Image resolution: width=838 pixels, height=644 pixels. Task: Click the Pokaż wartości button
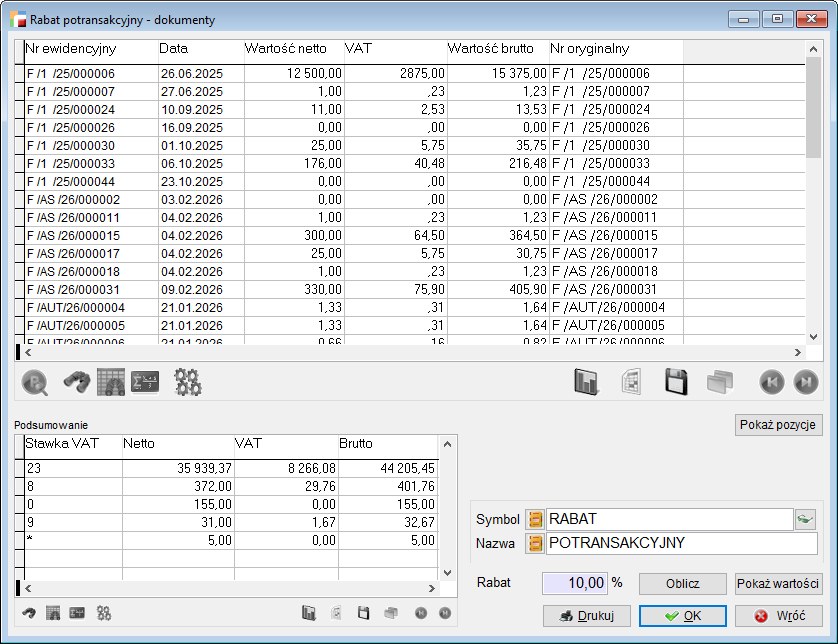[x=779, y=584]
